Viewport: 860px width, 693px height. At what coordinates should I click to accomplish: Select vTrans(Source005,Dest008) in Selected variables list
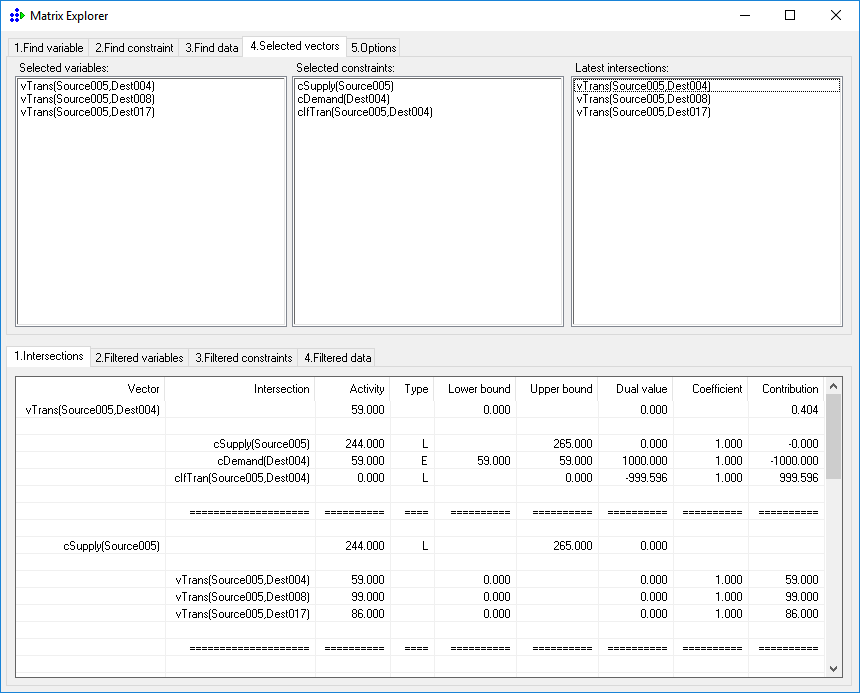pyautogui.click(x=88, y=99)
